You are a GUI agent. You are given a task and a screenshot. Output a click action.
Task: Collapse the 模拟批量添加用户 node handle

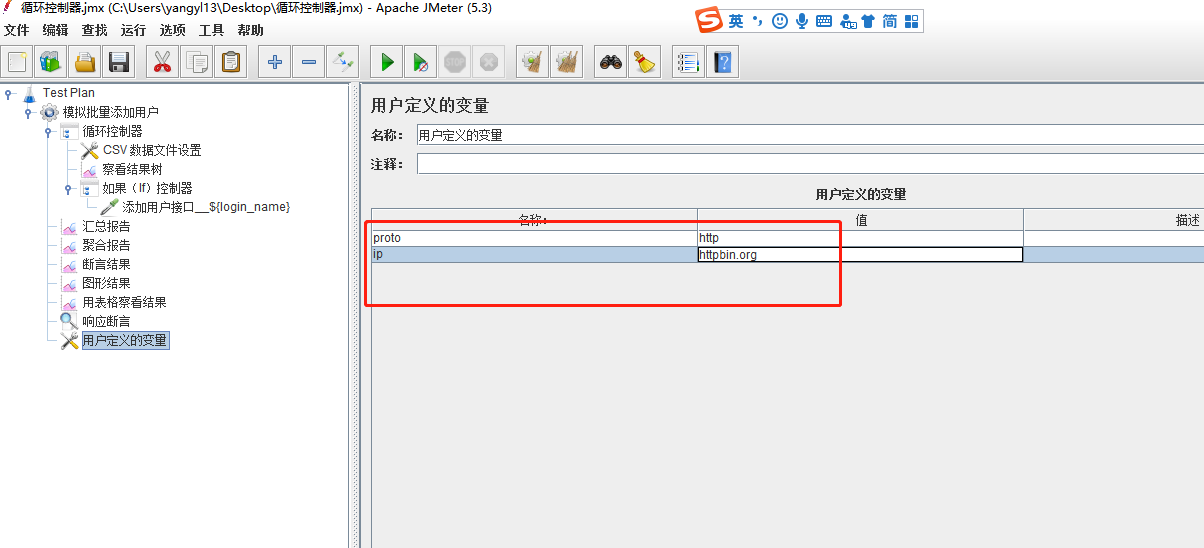29,112
